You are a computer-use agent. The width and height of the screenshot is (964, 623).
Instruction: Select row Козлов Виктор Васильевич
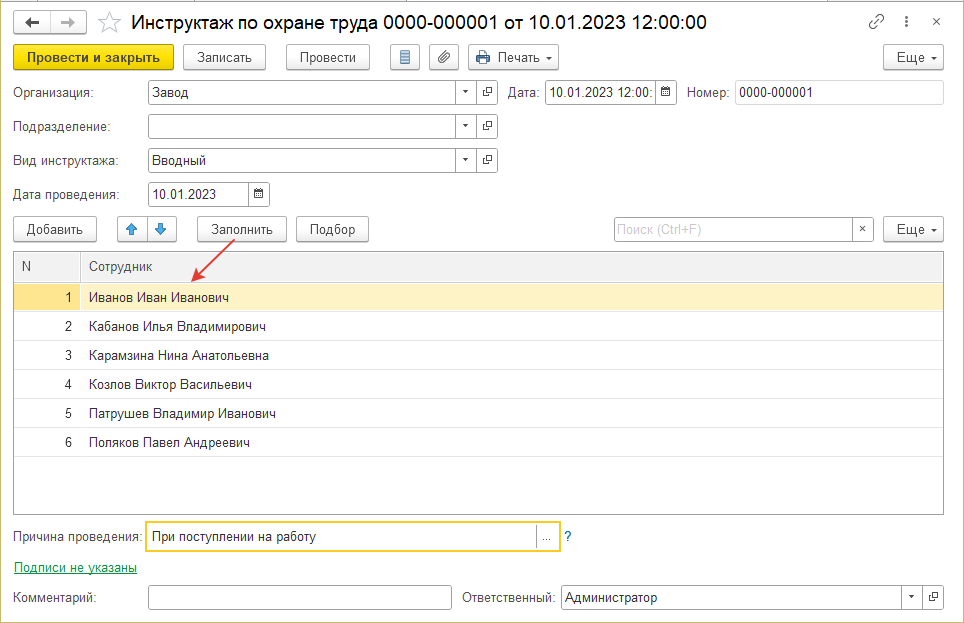[x=478, y=384]
